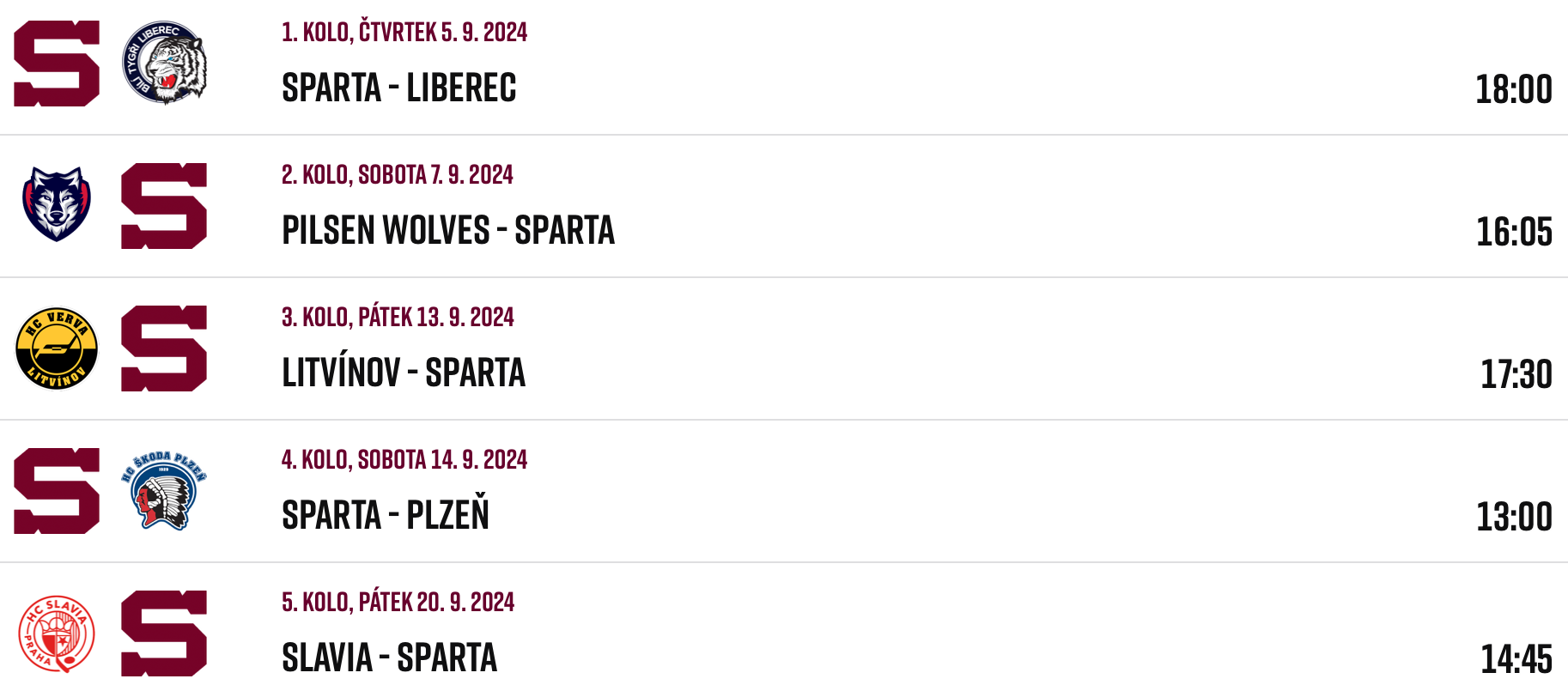Click the 18:00 start time
Screen dimensions: 1568x697
pyautogui.click(x=1514, y=89)
